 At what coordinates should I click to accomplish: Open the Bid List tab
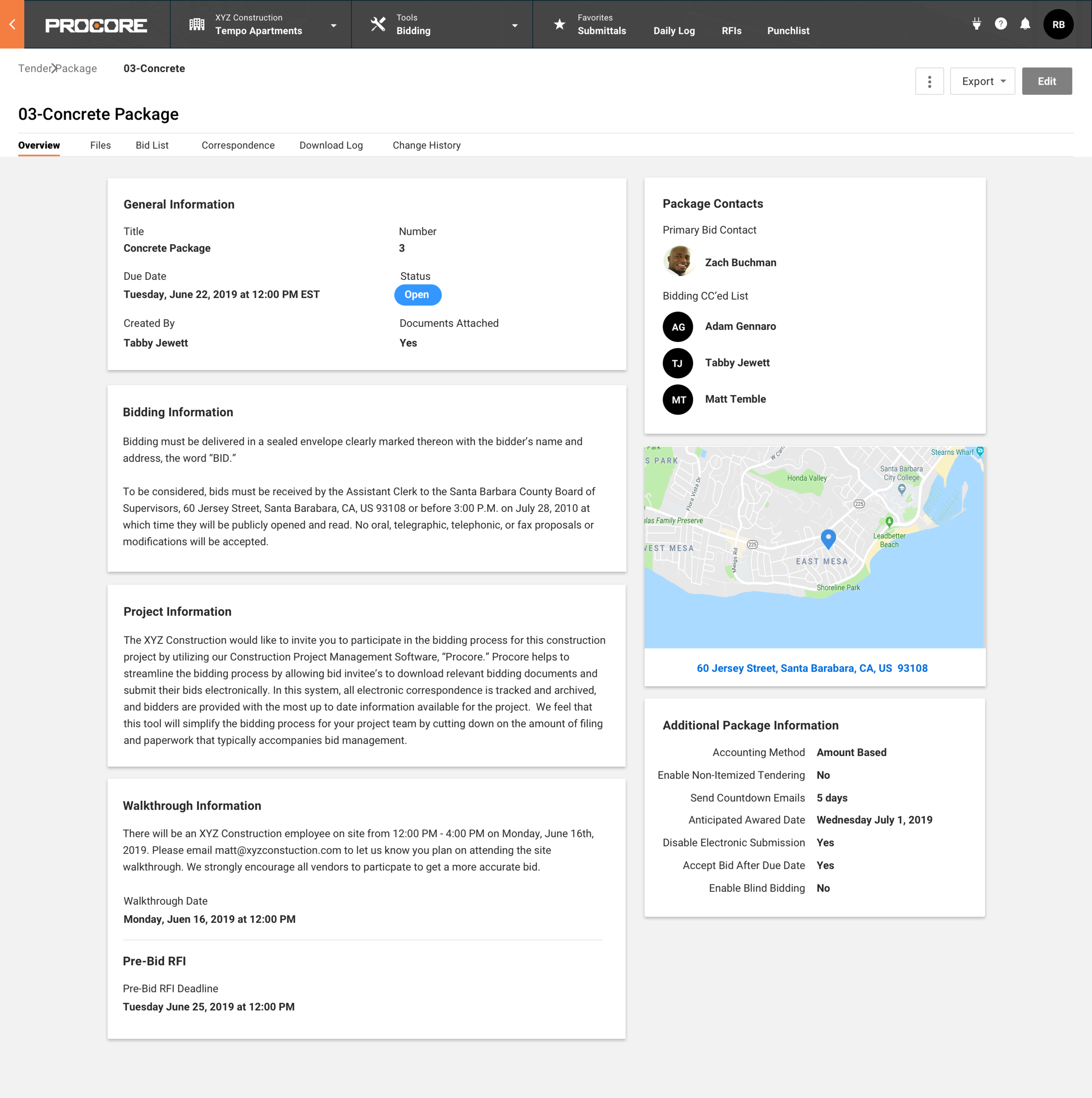152,145
